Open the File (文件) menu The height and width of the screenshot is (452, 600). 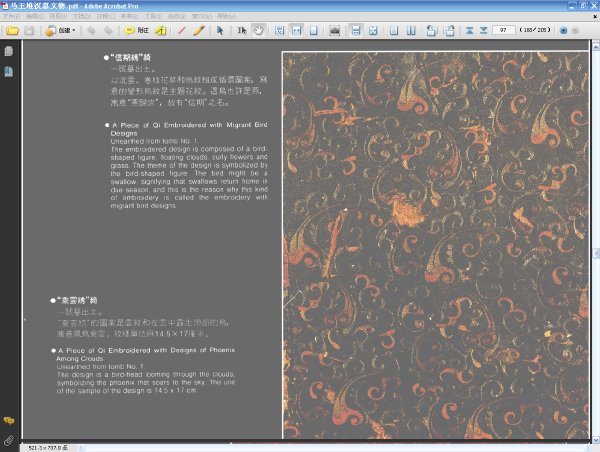click(11, 16)
